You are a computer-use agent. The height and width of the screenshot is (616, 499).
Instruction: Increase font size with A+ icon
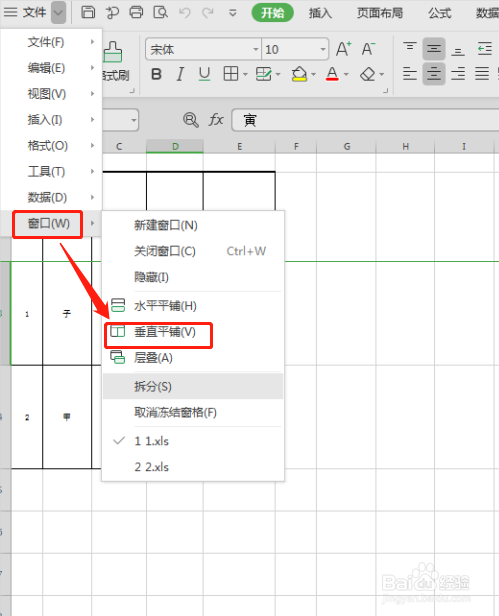coord(343,49)
